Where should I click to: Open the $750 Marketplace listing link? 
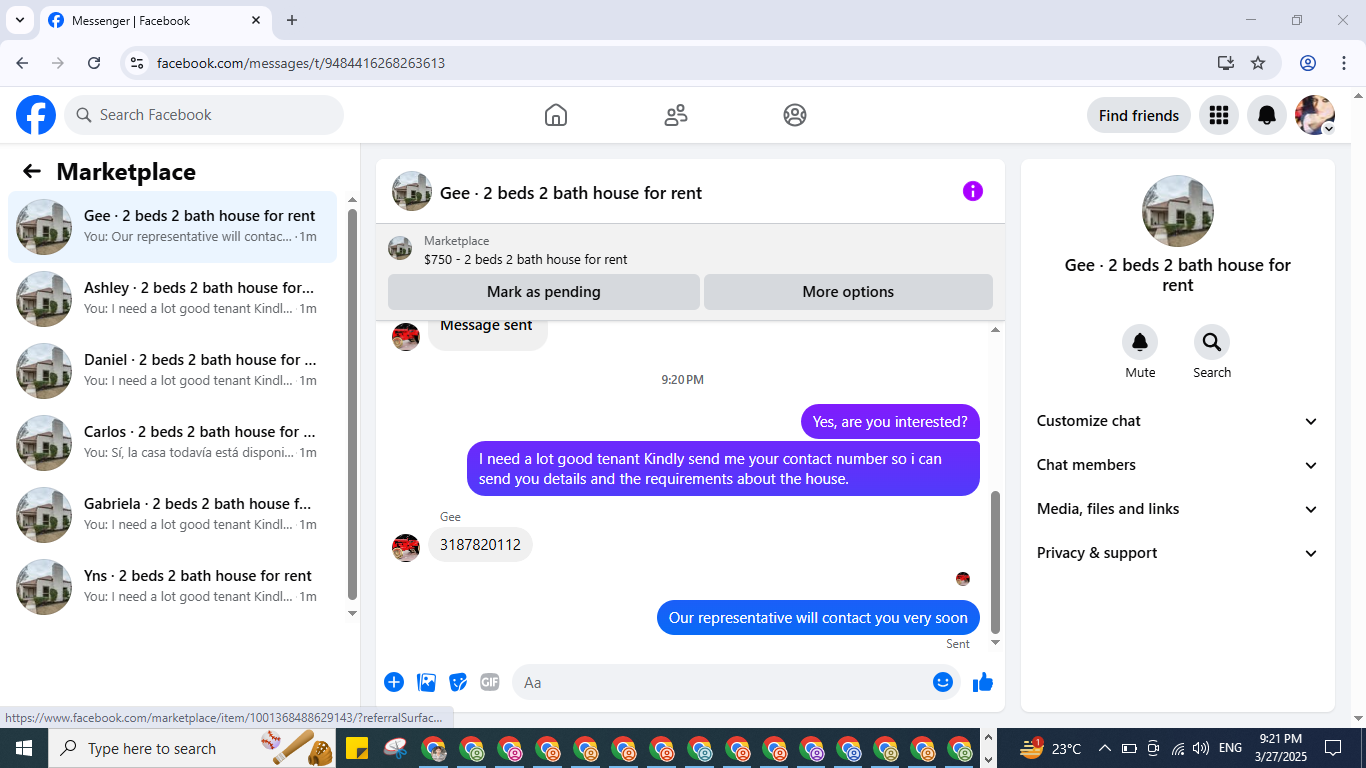(x=526, y=259)
